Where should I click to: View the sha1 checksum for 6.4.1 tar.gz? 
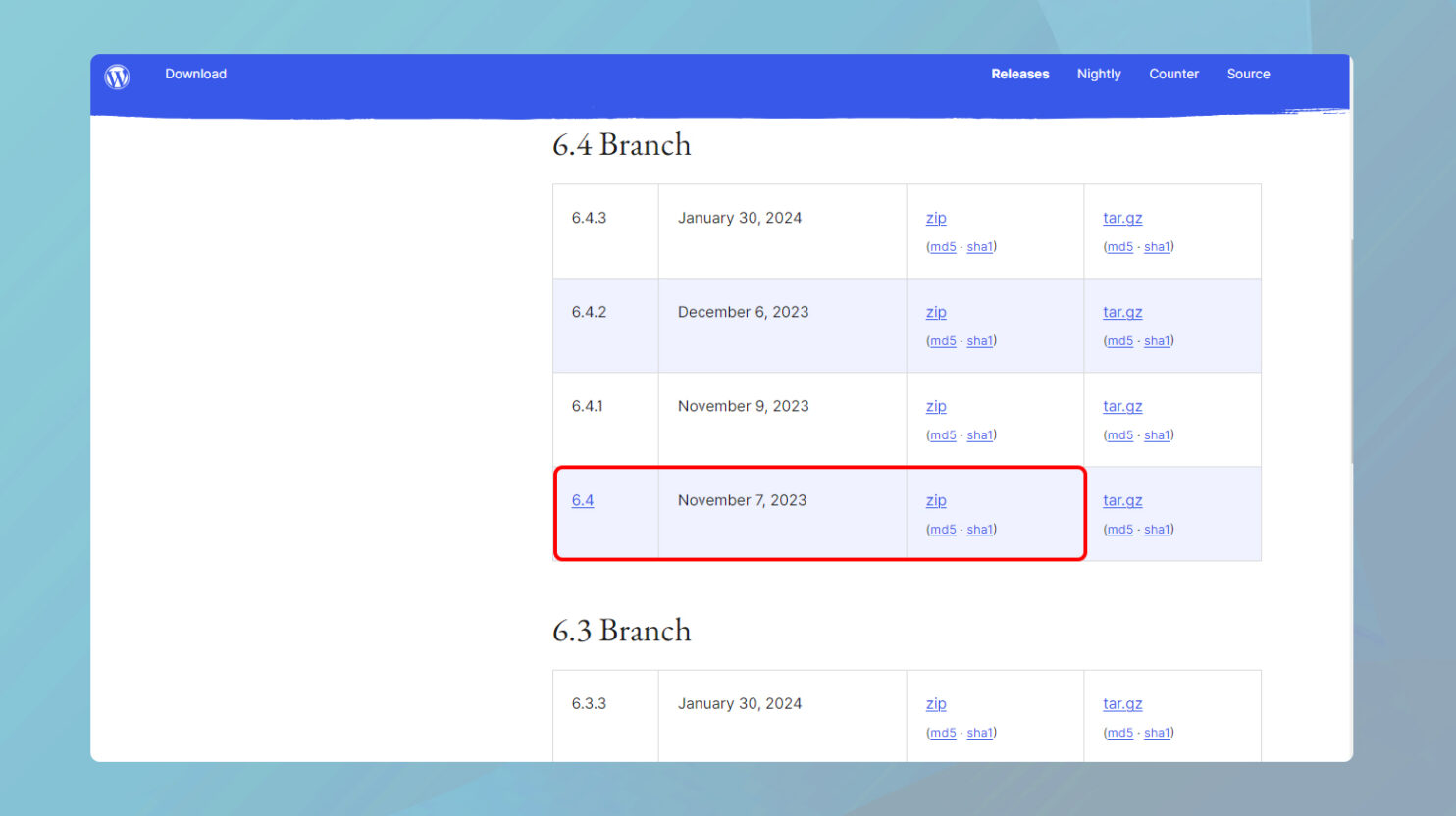pyautogui.click(x=1156, y=434)
